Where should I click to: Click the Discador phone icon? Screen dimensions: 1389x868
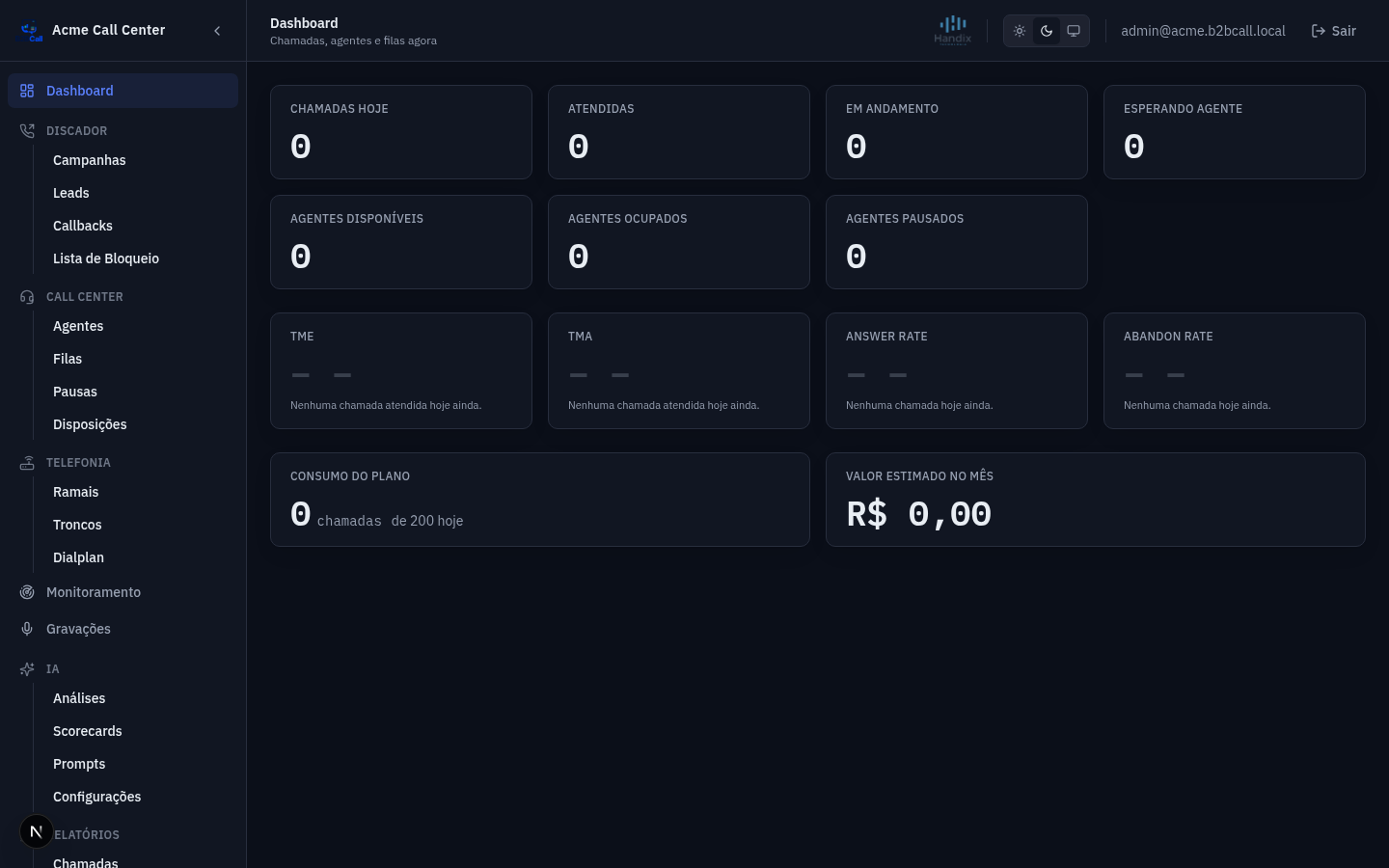(x=27, y=131)
